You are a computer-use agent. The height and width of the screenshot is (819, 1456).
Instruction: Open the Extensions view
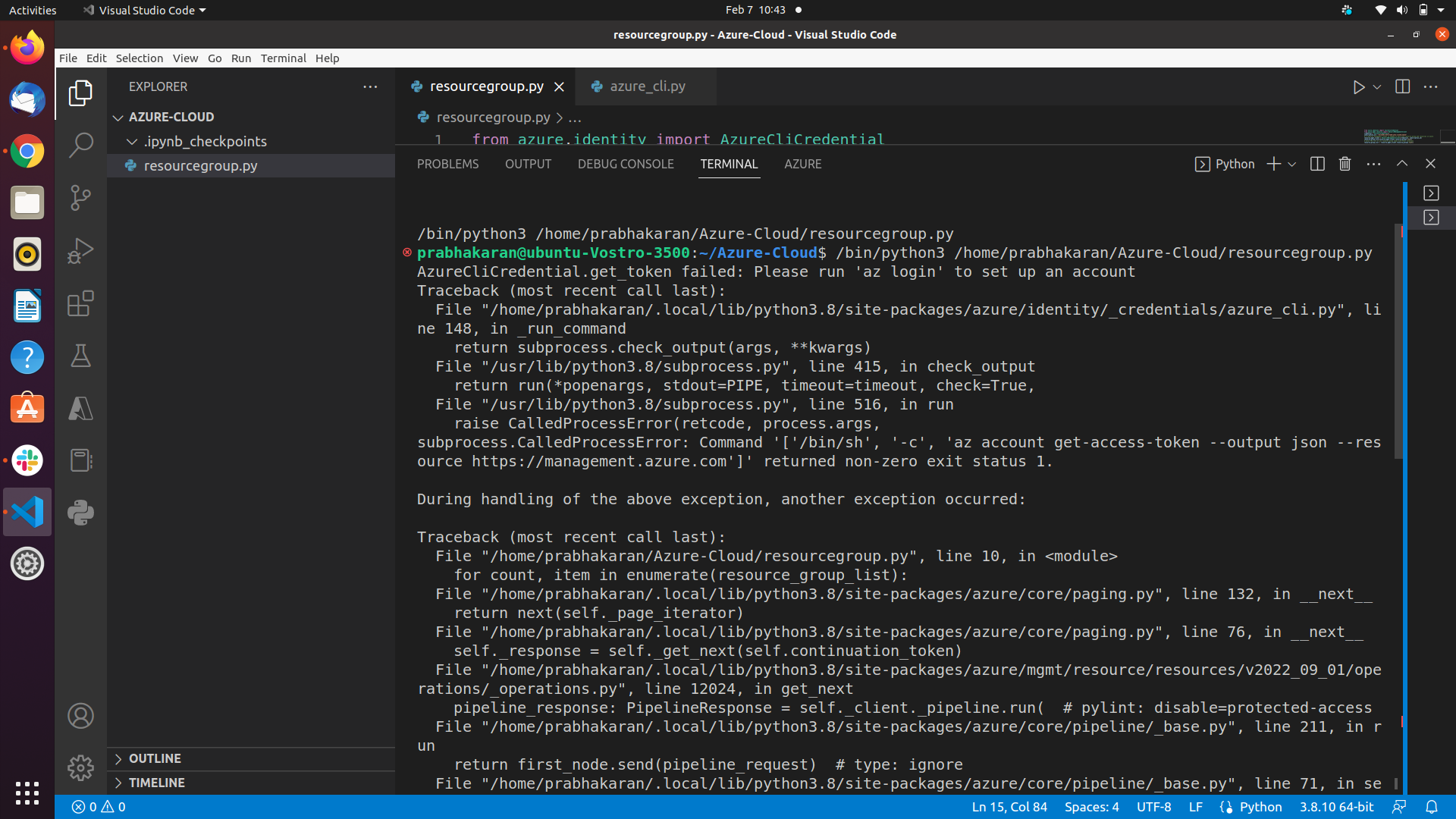80,303
